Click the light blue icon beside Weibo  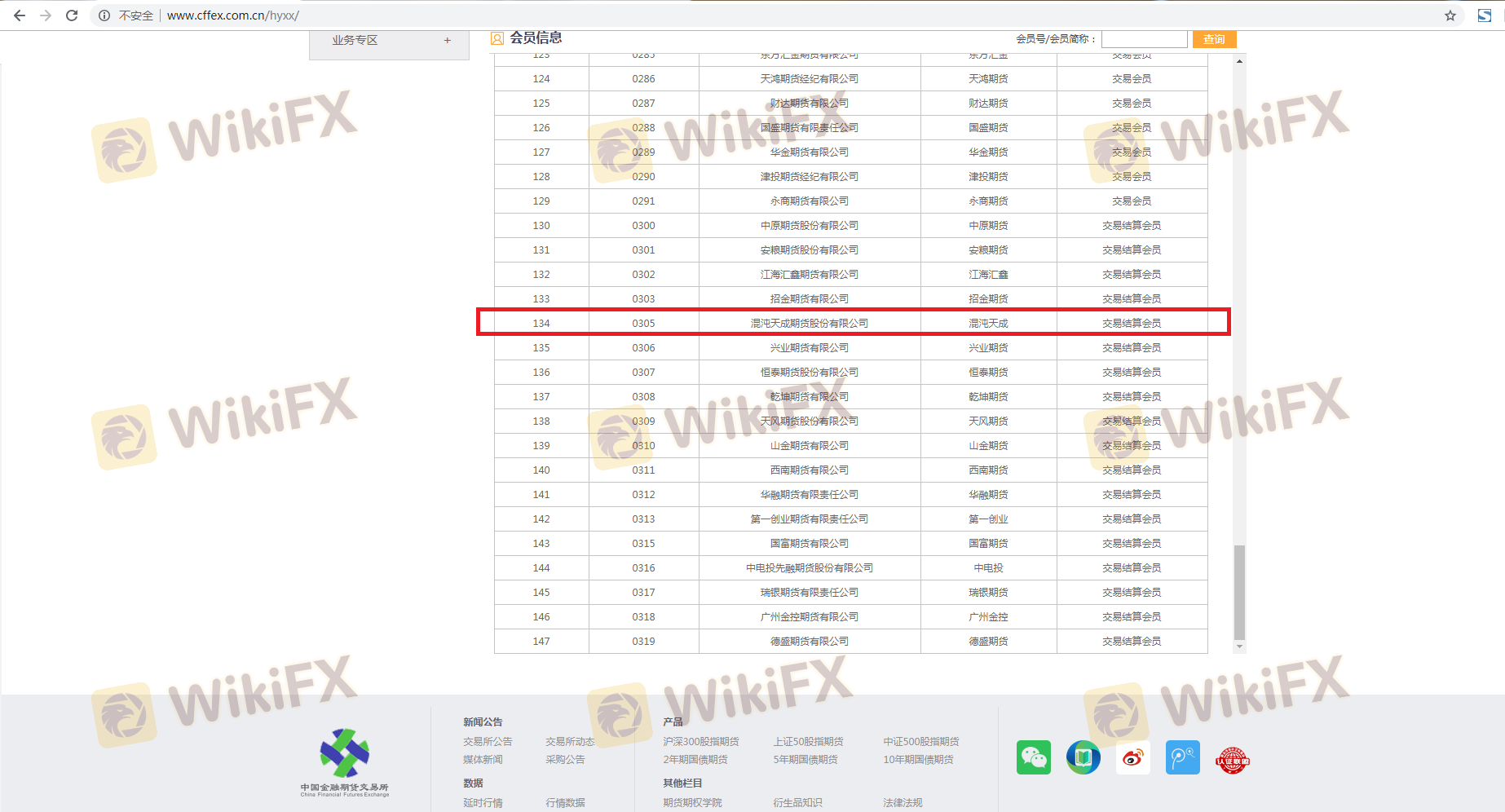pyautogui.click(x=1182, y=757)
